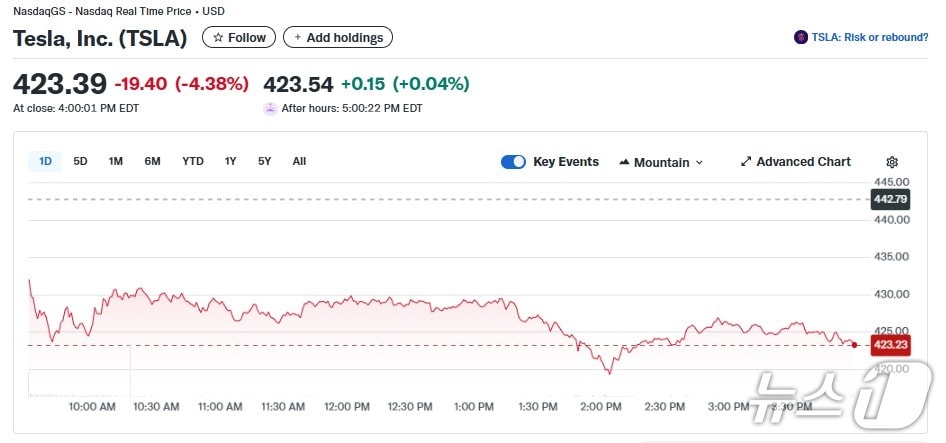Show the 5Y chart range
Screen dimensions: 946x443
point(265,161)
